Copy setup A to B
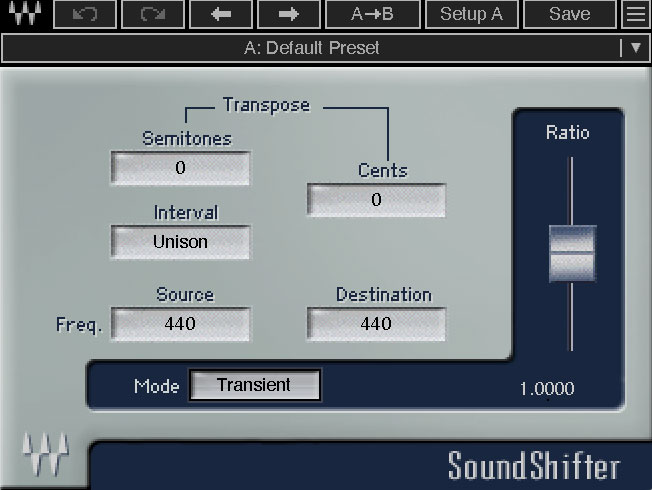The image size is (652, 490). click(x=373, y=14)
